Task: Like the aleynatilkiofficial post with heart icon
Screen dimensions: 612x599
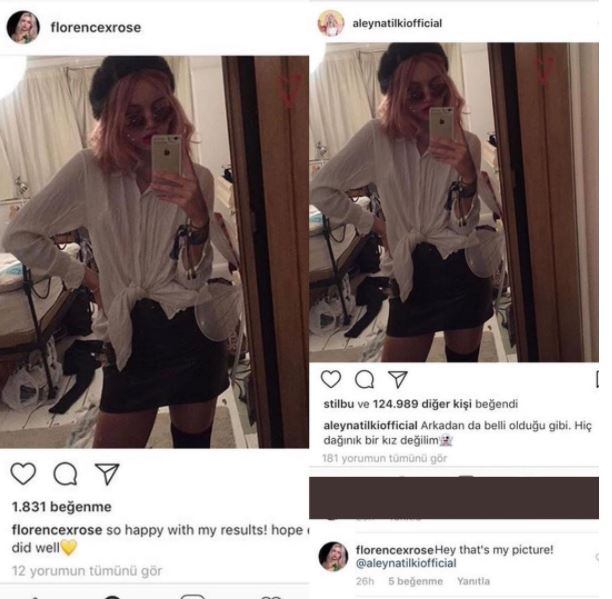Action: coord(331,379)
